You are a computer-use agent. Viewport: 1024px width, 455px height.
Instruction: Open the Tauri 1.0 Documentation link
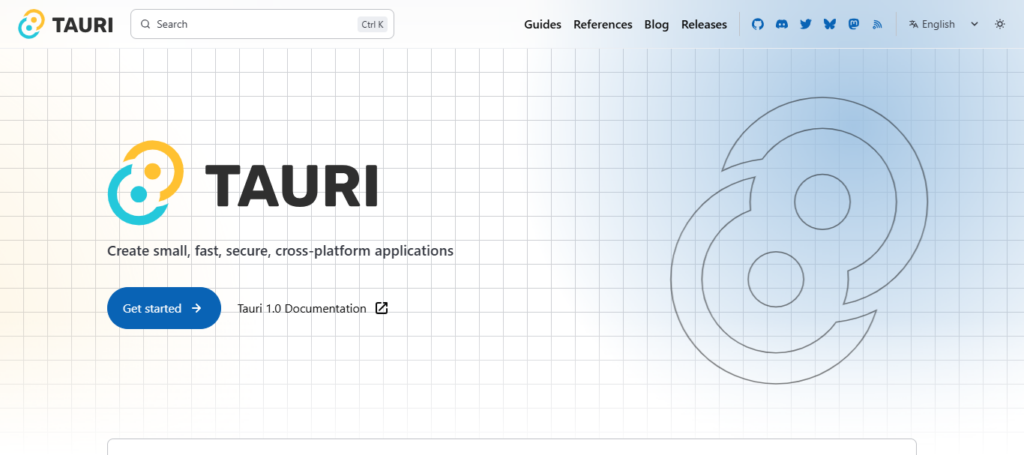(301, 308)
